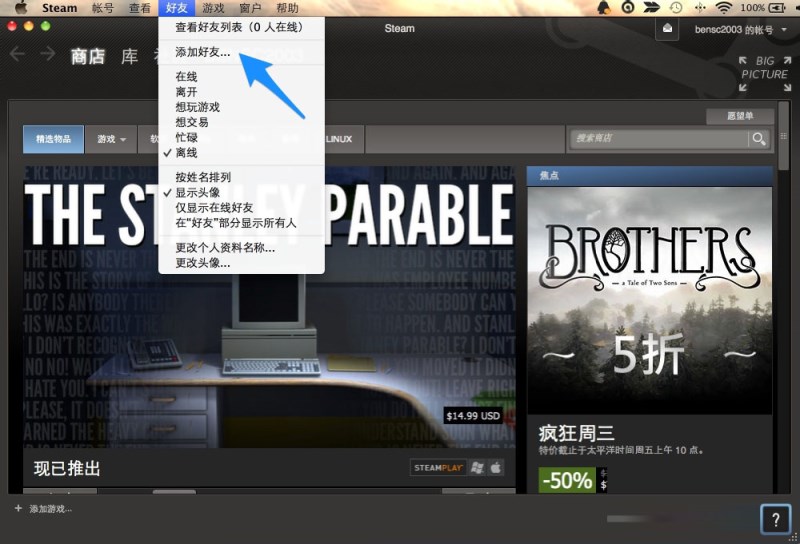Expand the 游戏 store category dropdown
This screenshot has height=544, width=800.
[x=111, y=139]
